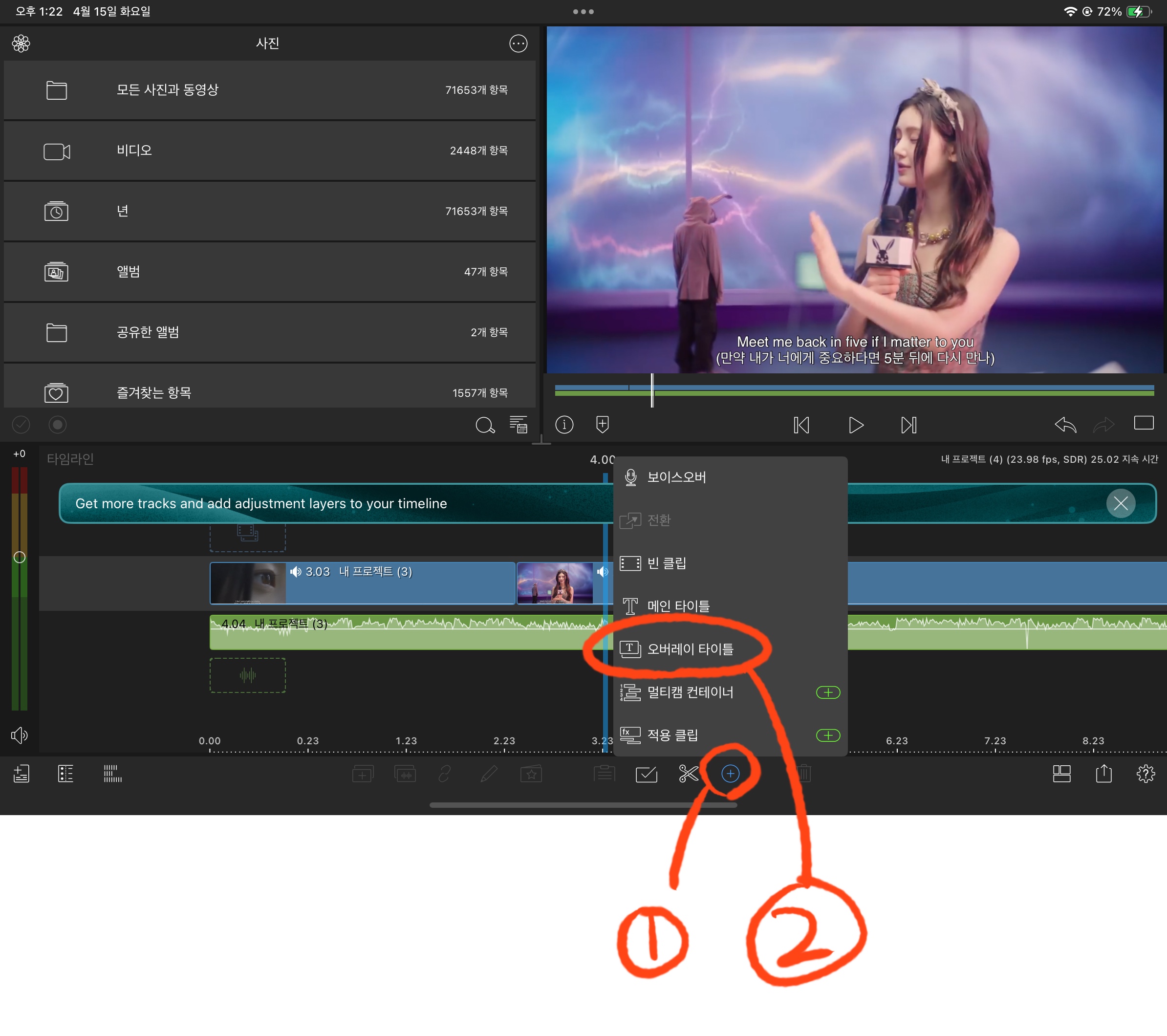Open the track list options icon

(65, 774)
